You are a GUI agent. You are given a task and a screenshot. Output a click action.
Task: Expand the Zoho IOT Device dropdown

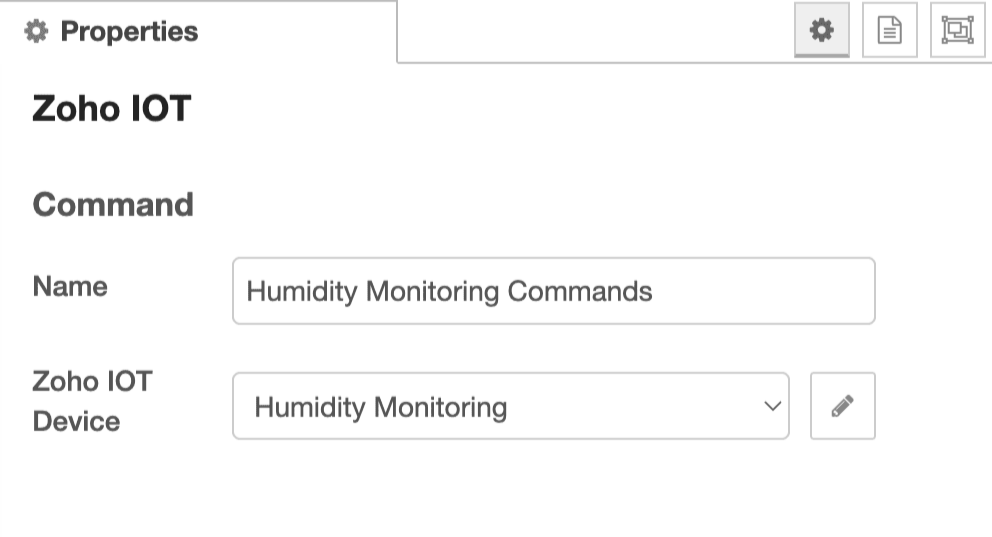point(510,407)
